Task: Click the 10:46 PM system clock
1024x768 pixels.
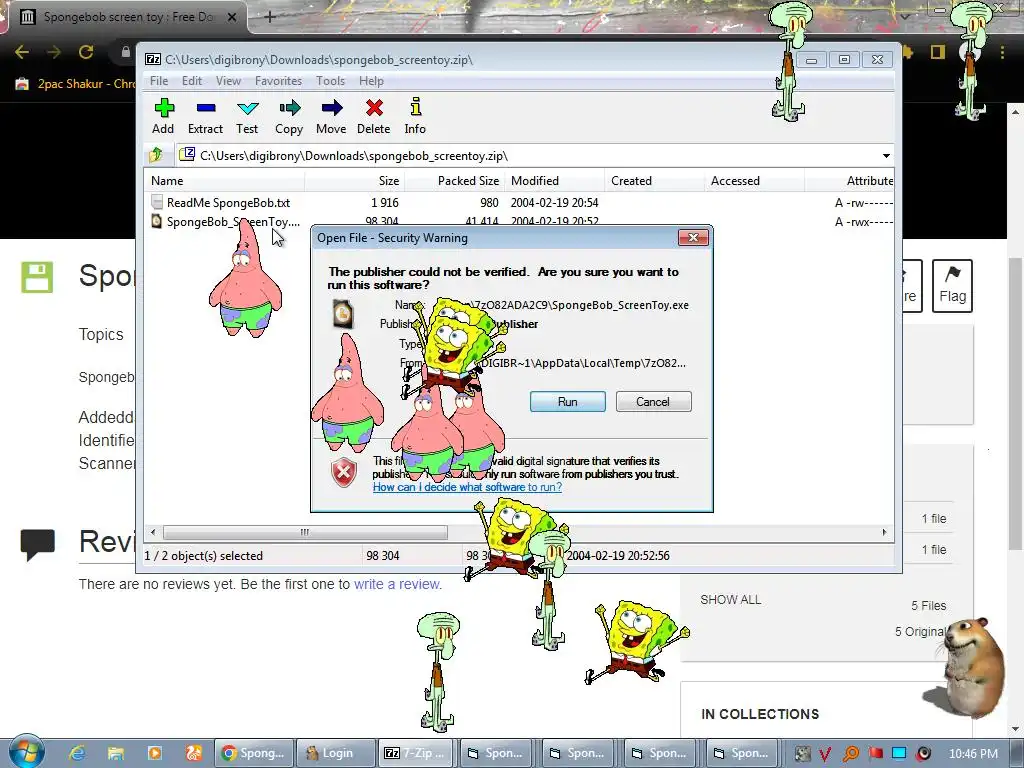Action: [x=973, y=754]
